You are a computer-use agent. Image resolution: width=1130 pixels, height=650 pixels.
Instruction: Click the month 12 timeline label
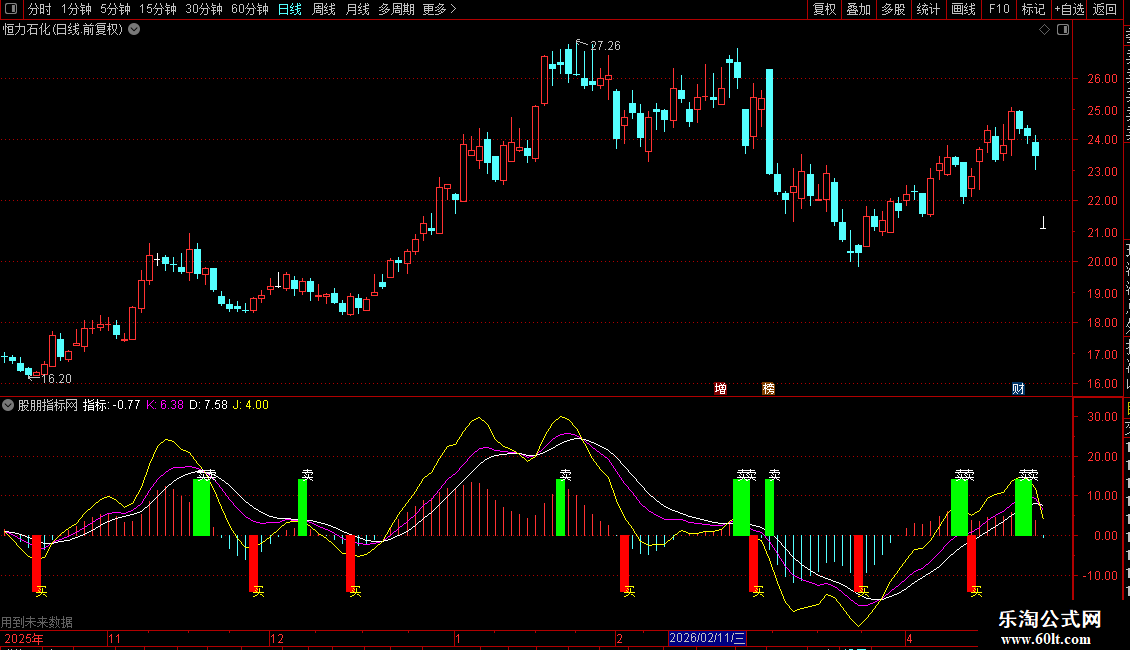(277, 638)
